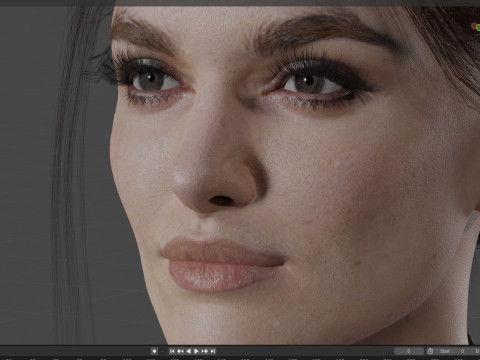
Task: Toggle auto keying record button
Action: click(154, 351)
